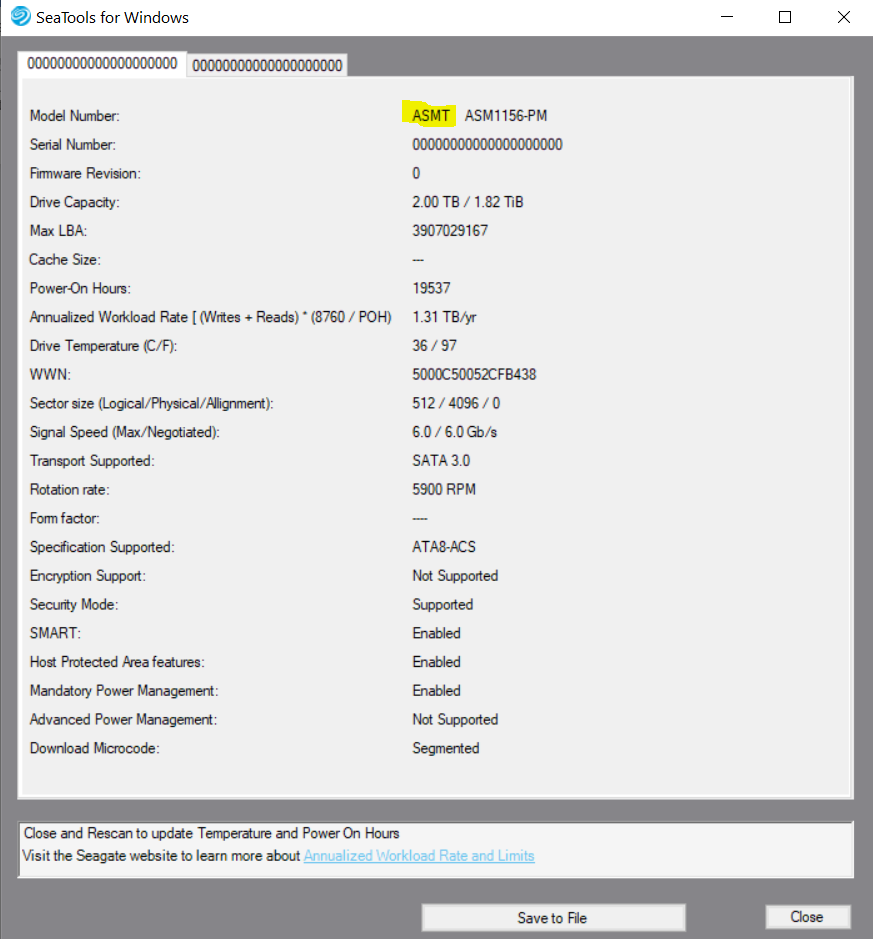Click the Cache Size label
873x939 pixels.
pos(65,259)
